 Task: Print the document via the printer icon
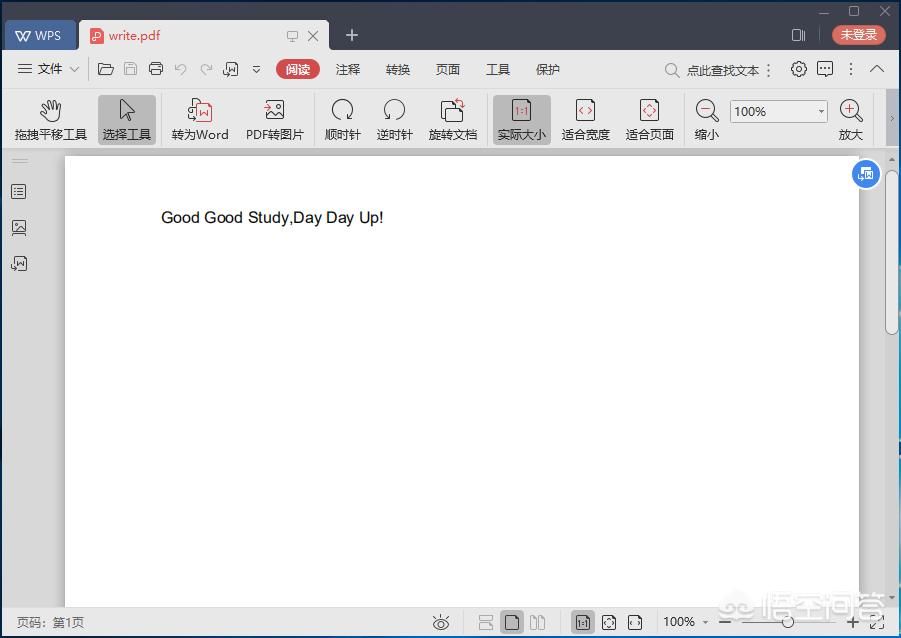coord(156,69)
